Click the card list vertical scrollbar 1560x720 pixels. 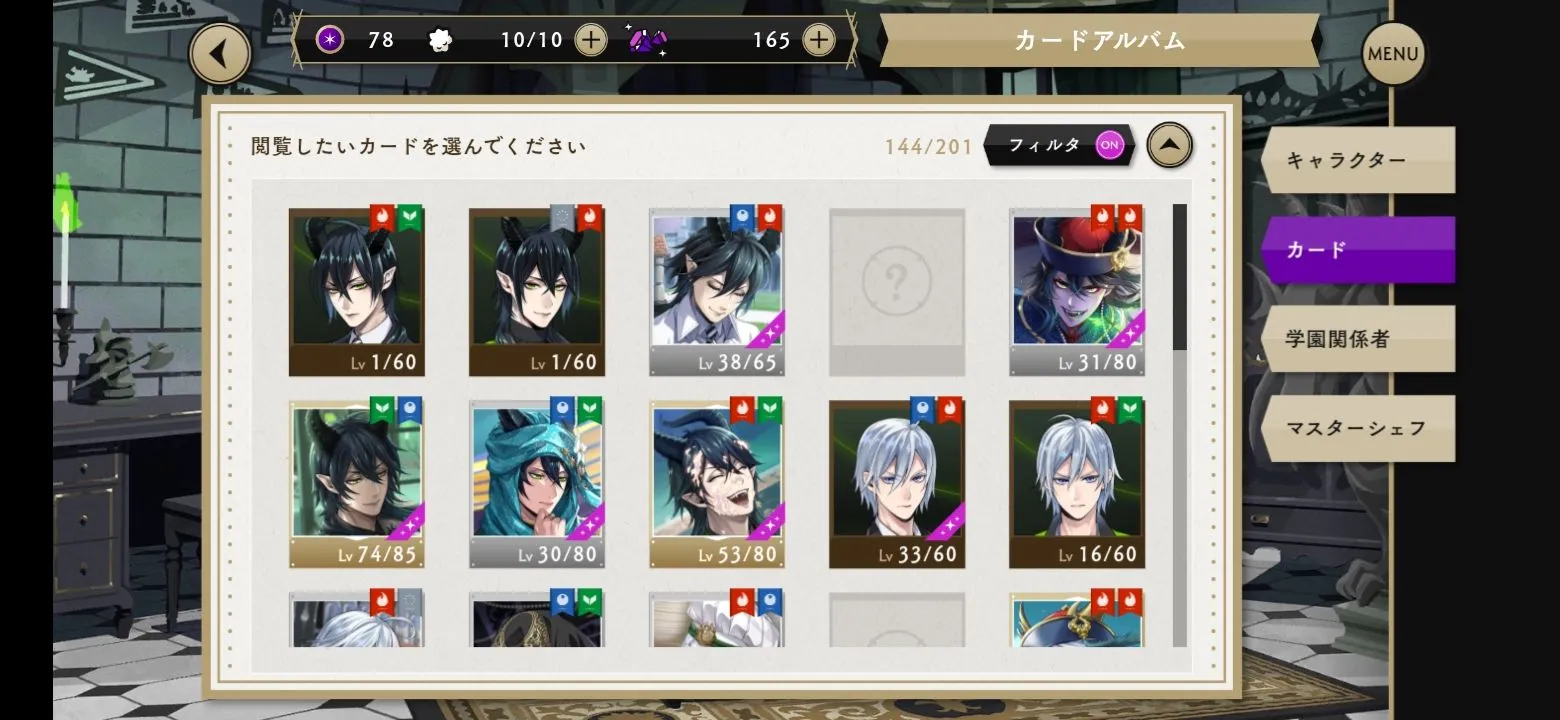tap(1180, 425)
